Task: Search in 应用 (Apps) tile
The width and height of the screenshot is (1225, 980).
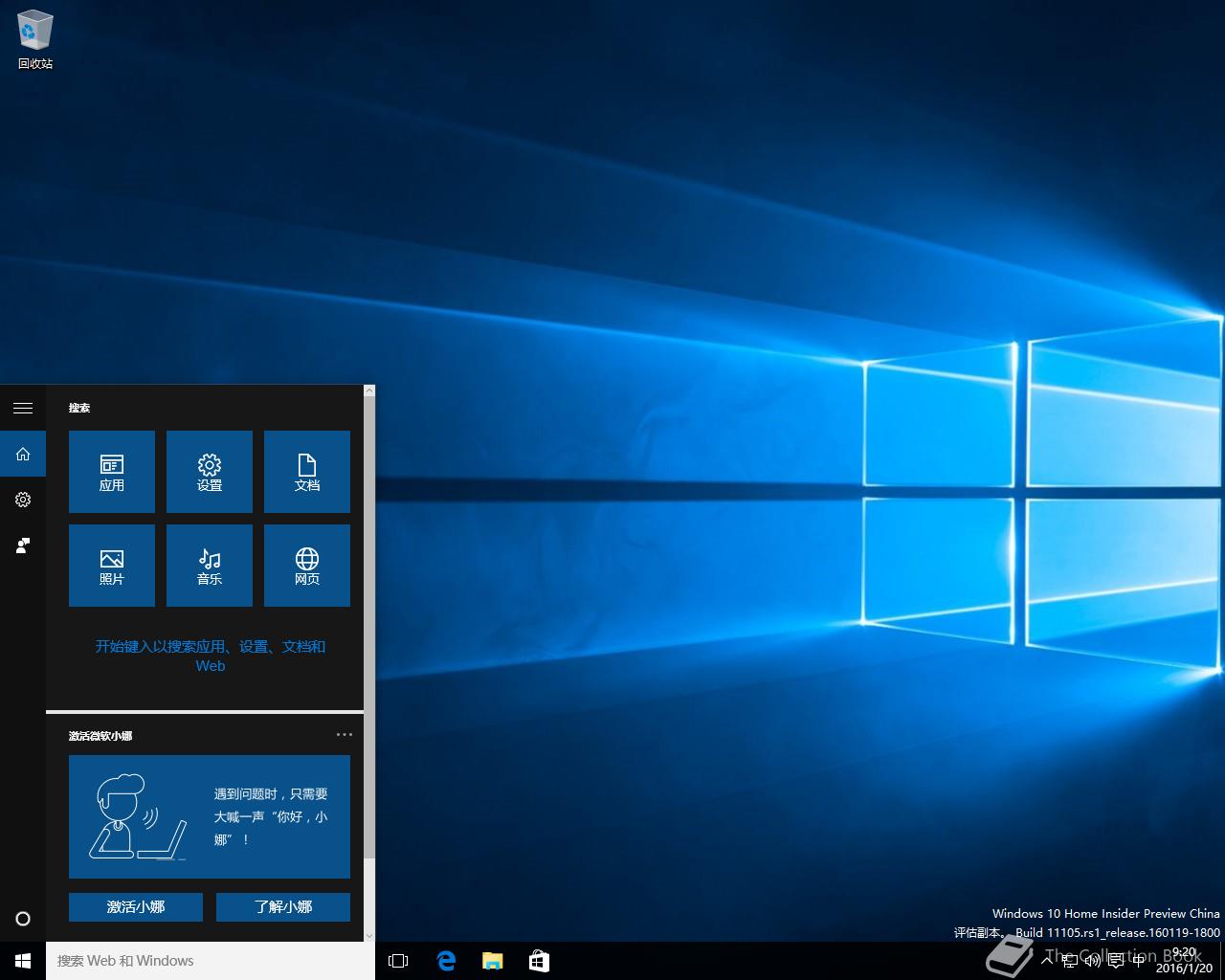Action: click(112, 472)
